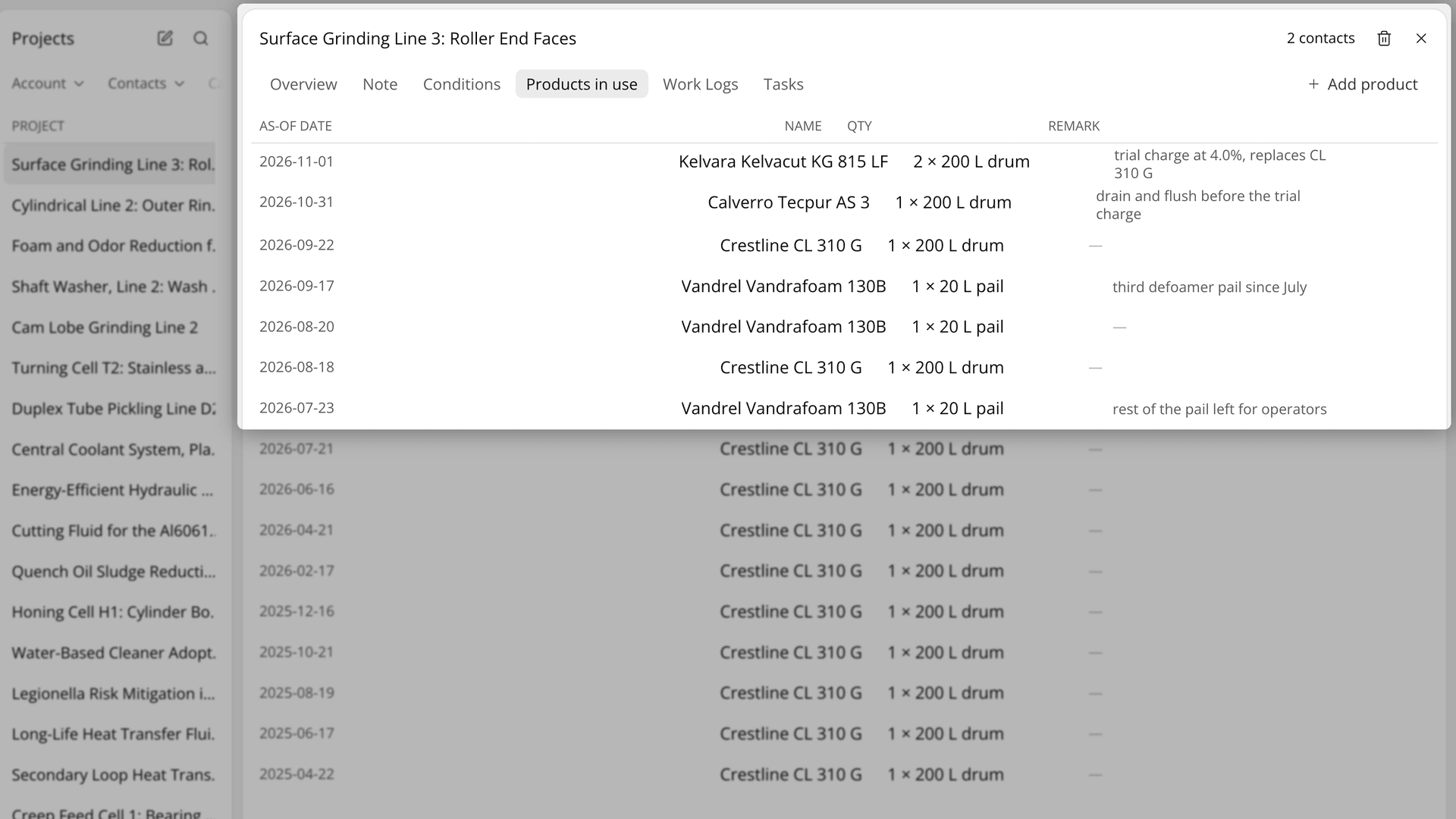Open the Conditions tab
Image resolution: width=1456 pixels, height=819 pixels.
click(x=462, y=84)
